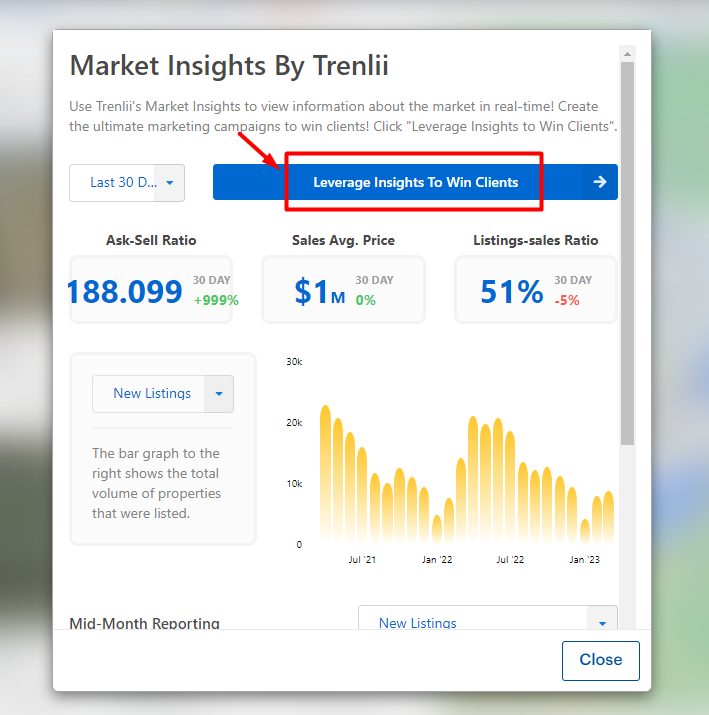Expand the New Listings chart metric dropdown
The height and width of the screenshot is (715, 709).
click(x=163, y=394)
